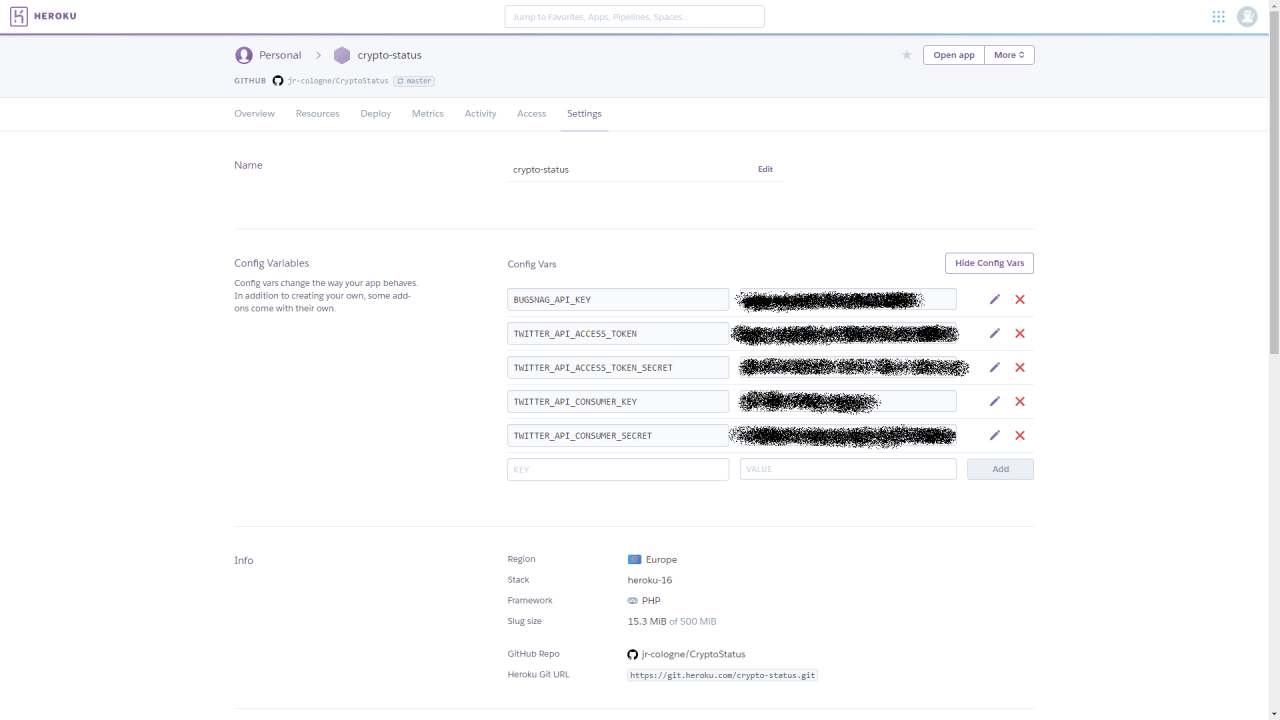Viewport: 1280px width, 720px height.
Task: Open jr-cologne/CryptoStatus link in header
Action: [x=338, y=81]
